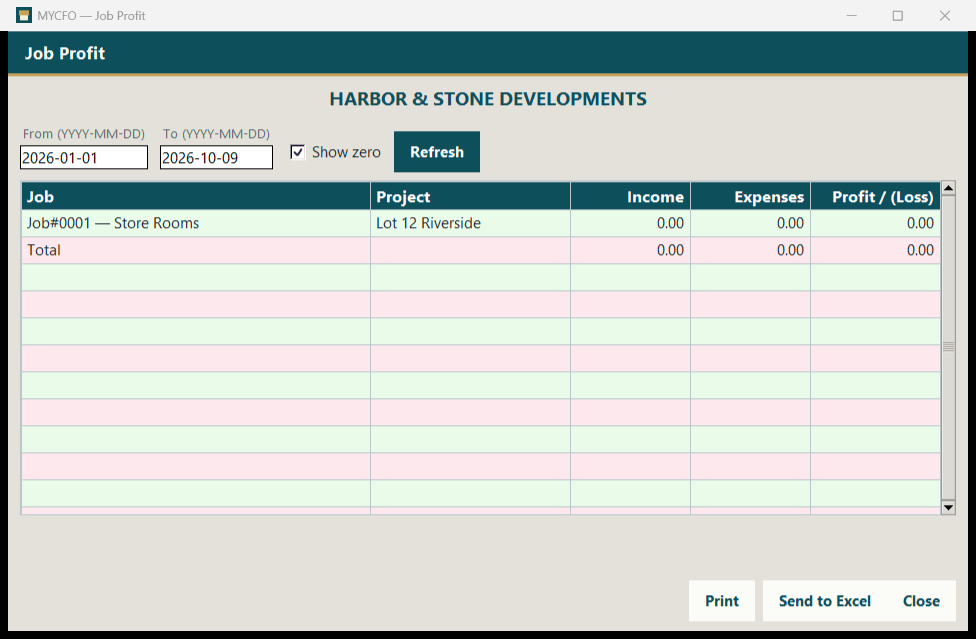Screen dimensions: 976x639
Task: Click the Project column header
Action: [471, 197]
